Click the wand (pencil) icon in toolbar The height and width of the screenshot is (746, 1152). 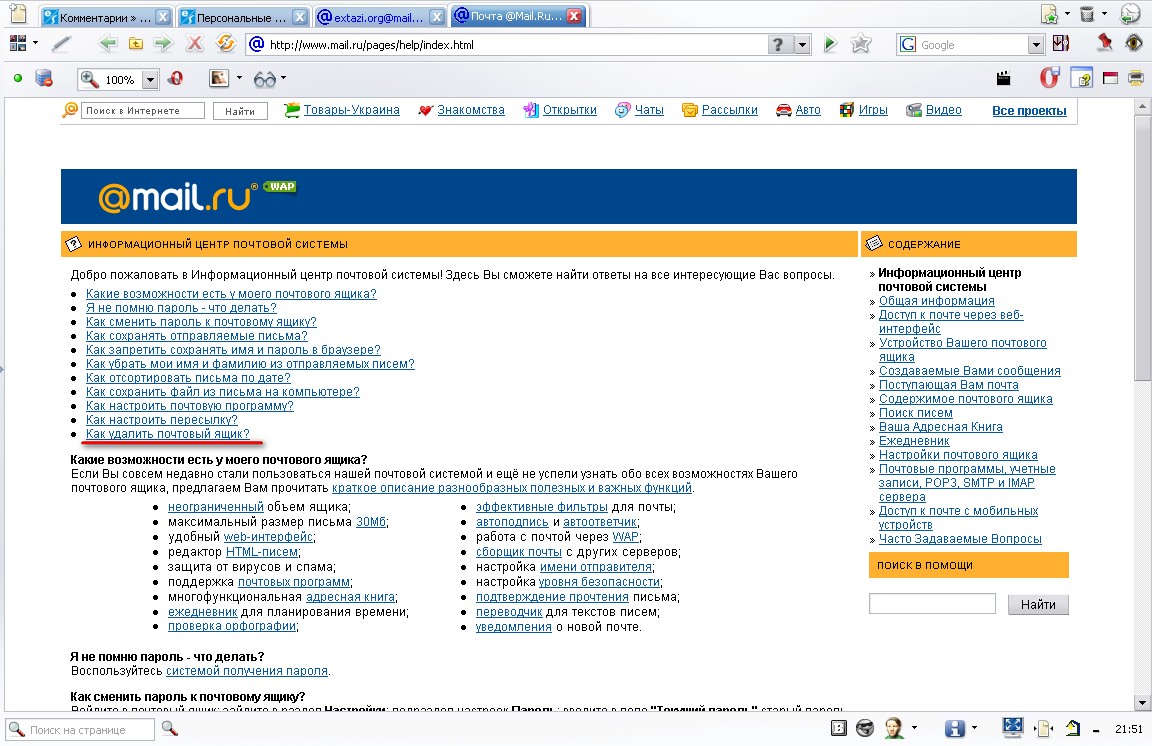tap(62, 44)
